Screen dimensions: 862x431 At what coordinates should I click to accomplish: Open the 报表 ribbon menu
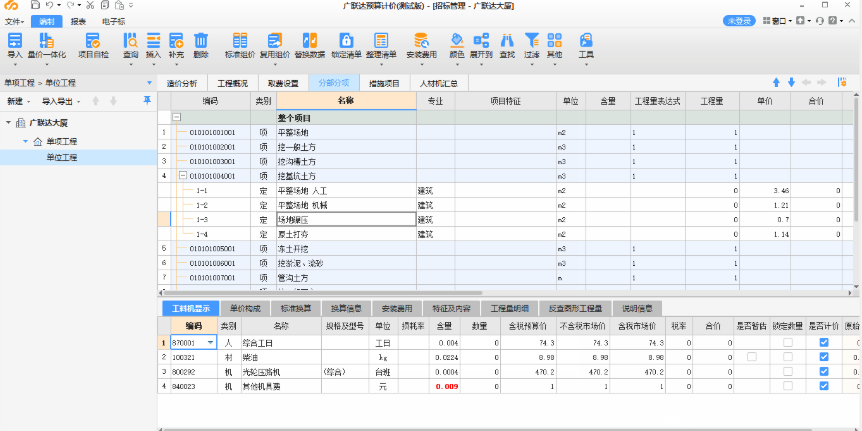coord(77,20)
